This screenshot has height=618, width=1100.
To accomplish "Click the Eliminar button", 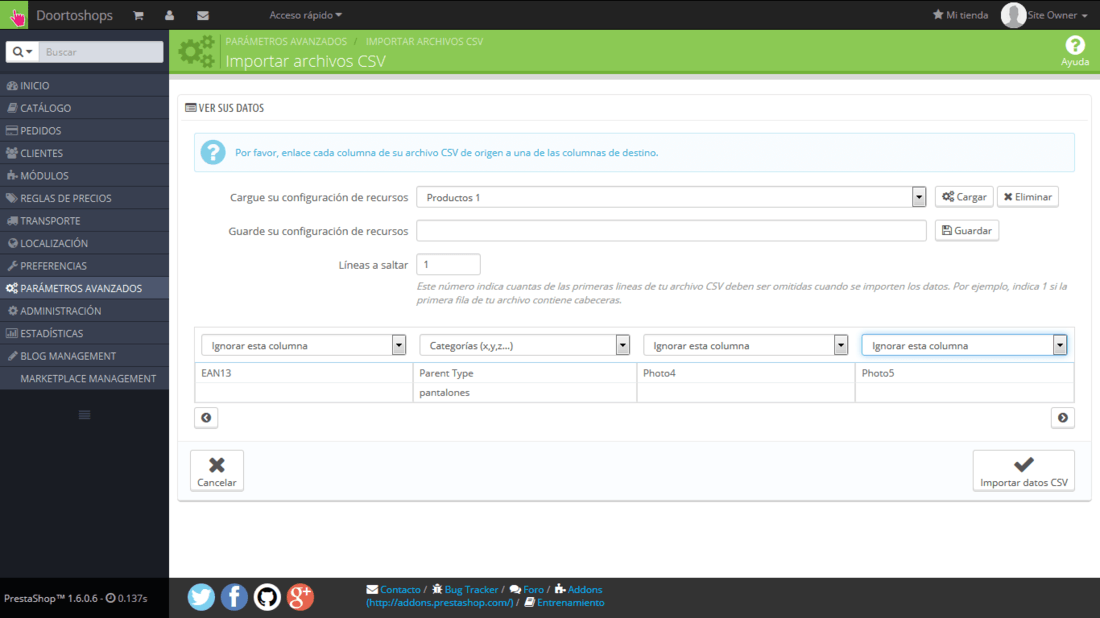I will [x=1028, y=196].
